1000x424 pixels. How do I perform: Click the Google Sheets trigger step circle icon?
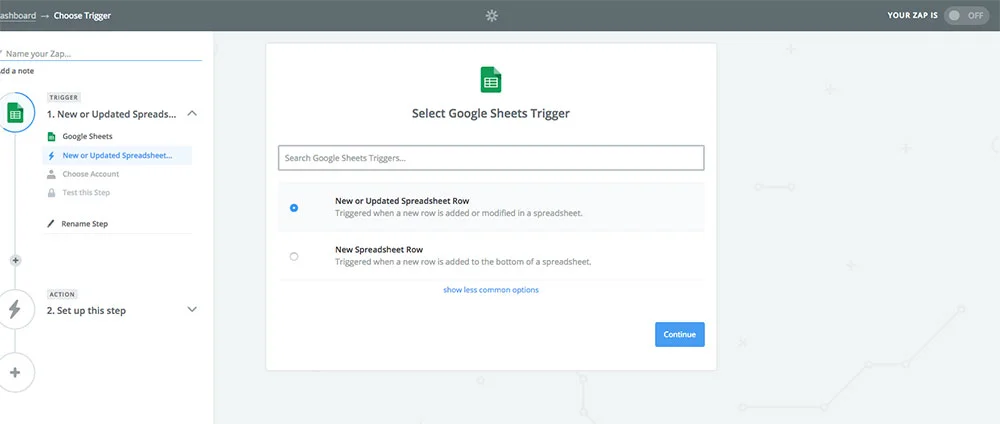pos(15,113)
